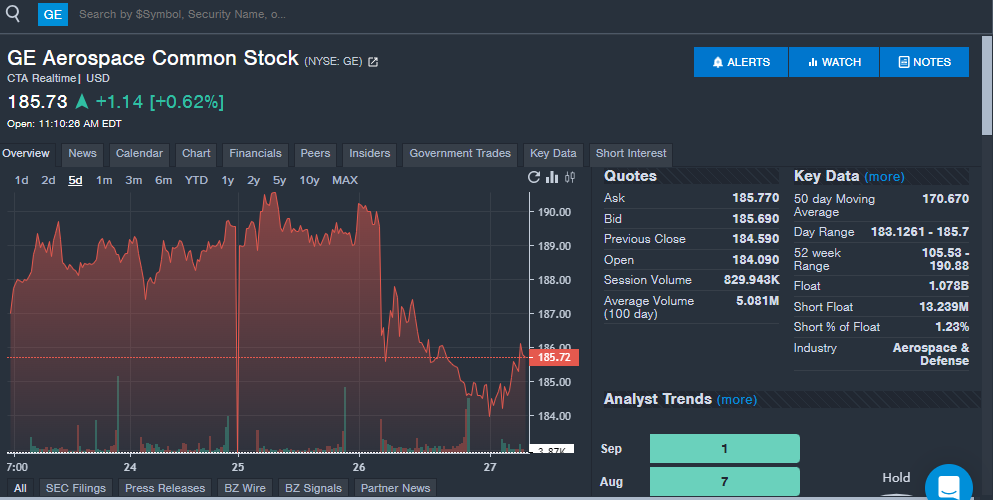Select 10y chart range
This screenshot has width=993, height=500.
tap(309, 180)
